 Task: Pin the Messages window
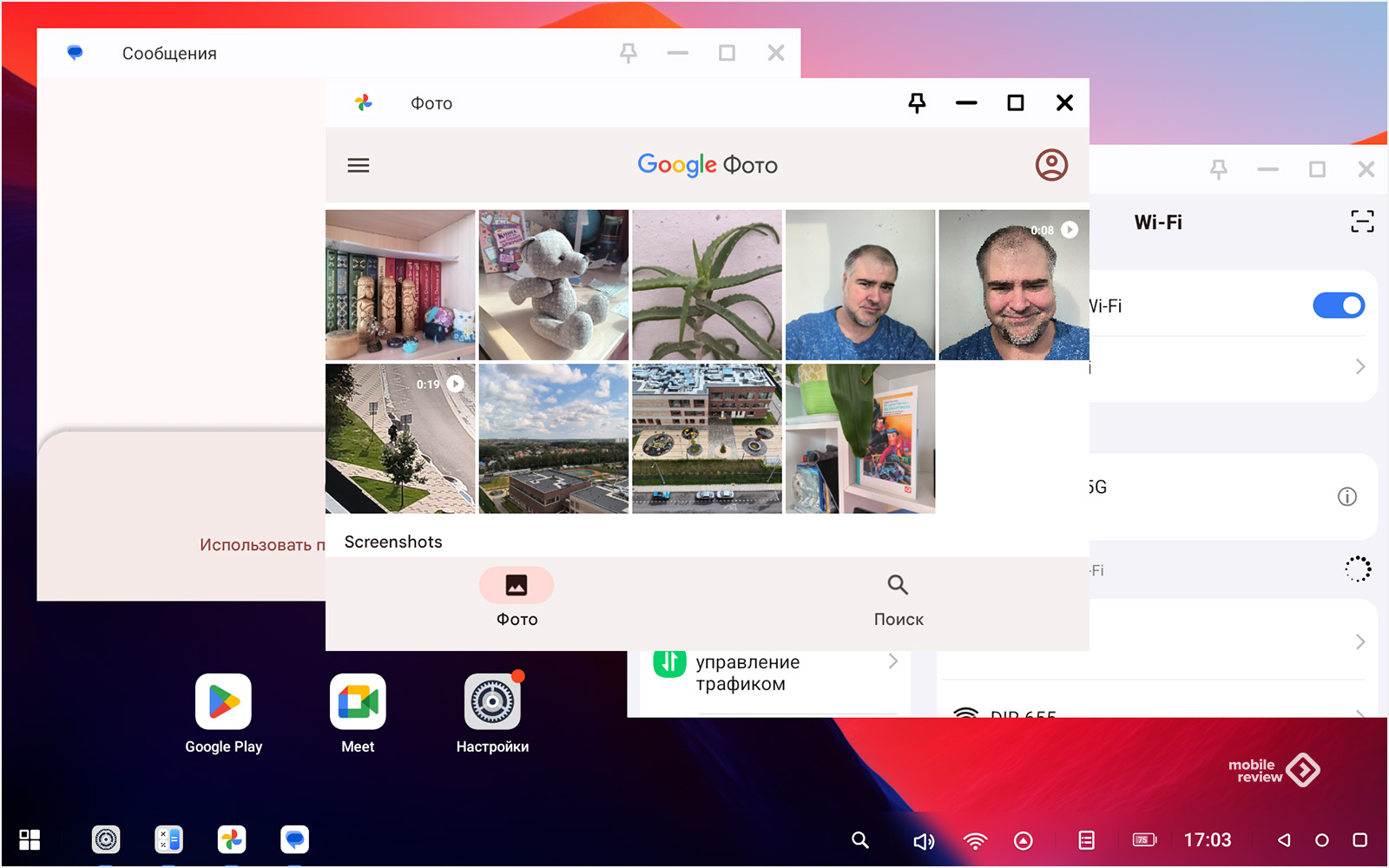point(629,53)
